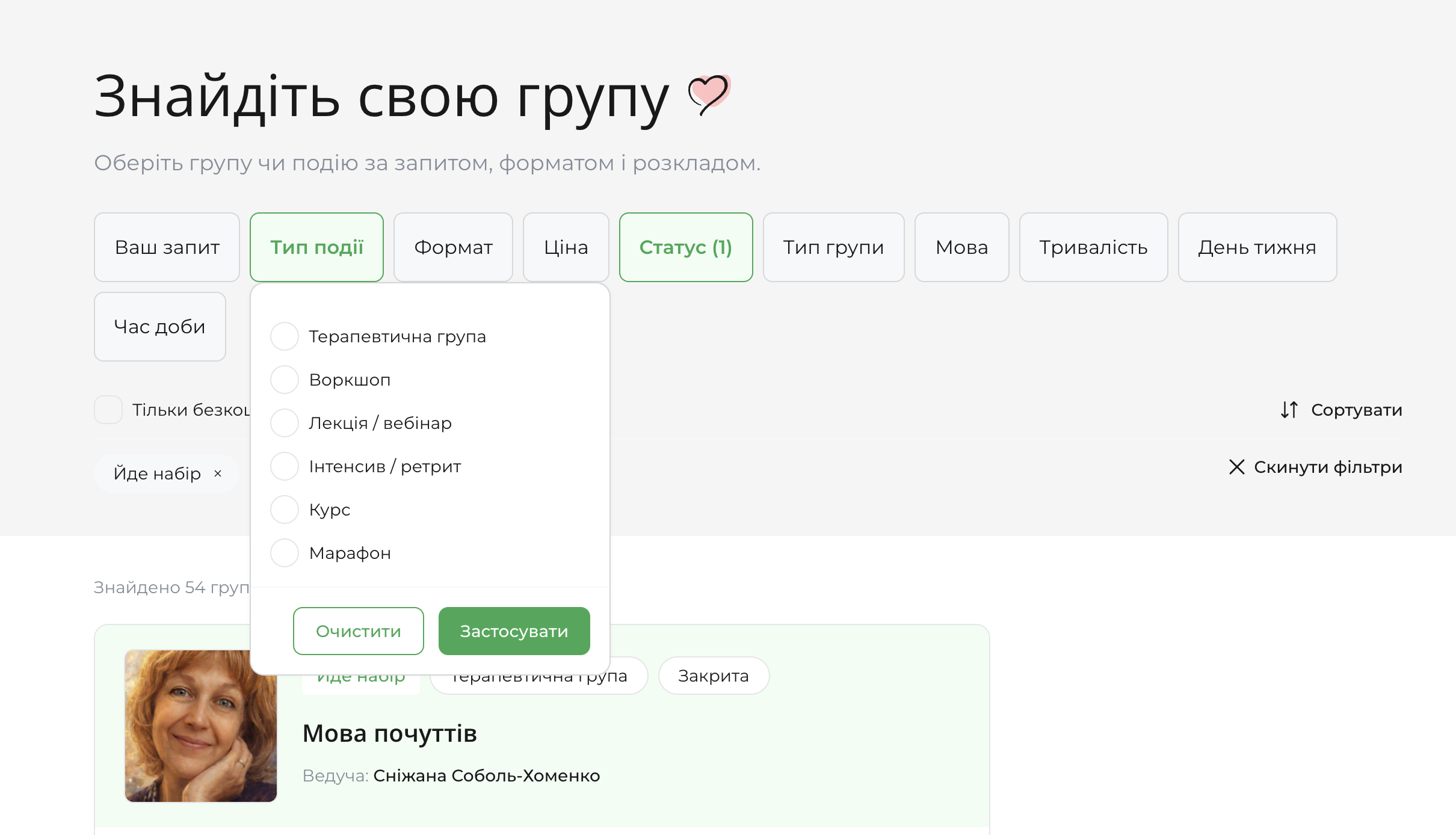1456x835 pixels.
Task: Click the 'Застосувати' button
Action: [514, 631]
